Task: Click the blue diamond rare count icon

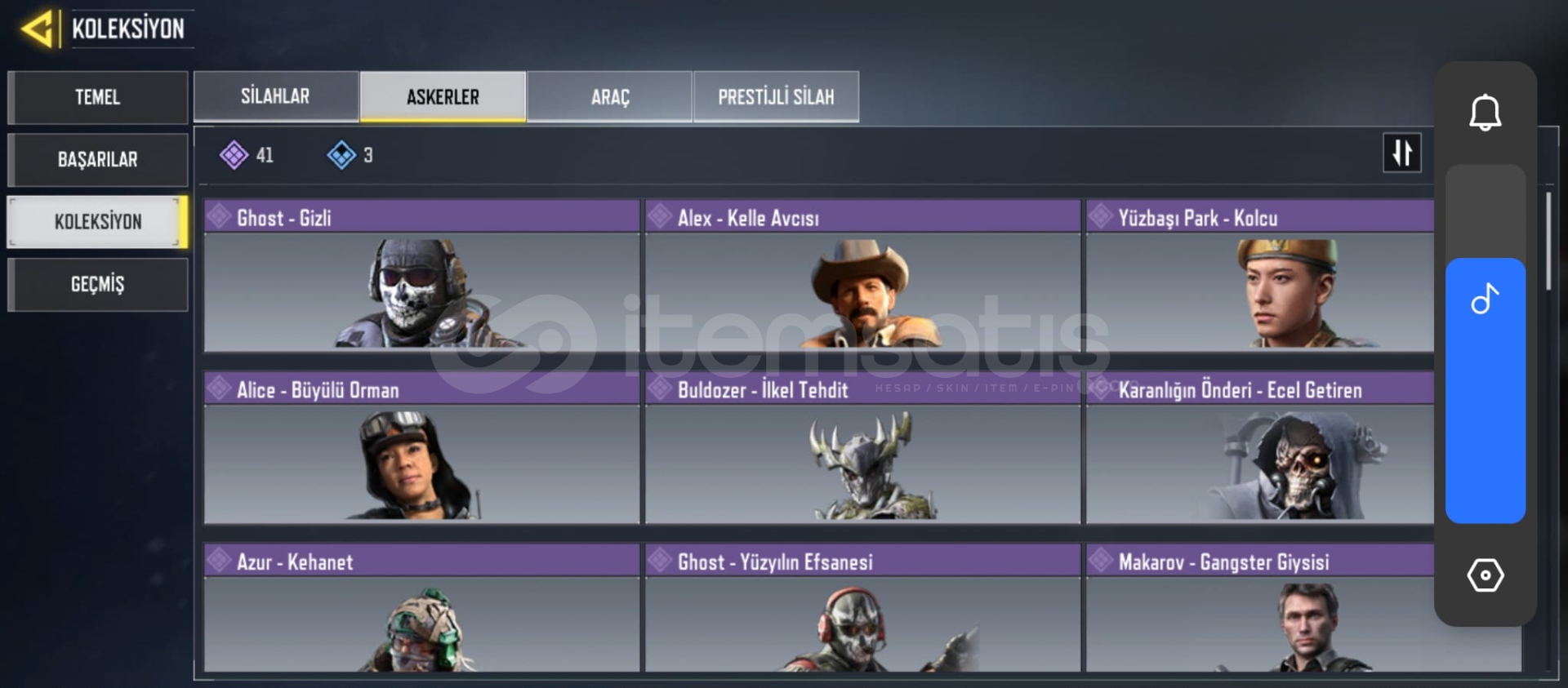Action: click(x=341, y=154)
